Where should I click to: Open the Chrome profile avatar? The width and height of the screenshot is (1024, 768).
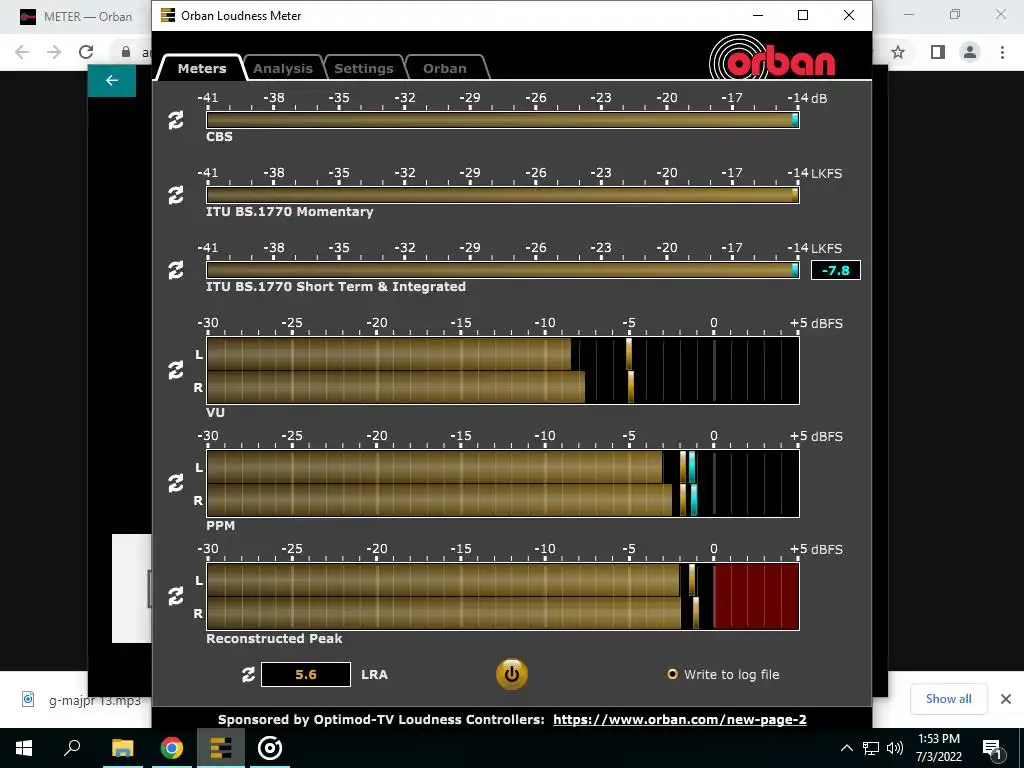tap(970, 52)
